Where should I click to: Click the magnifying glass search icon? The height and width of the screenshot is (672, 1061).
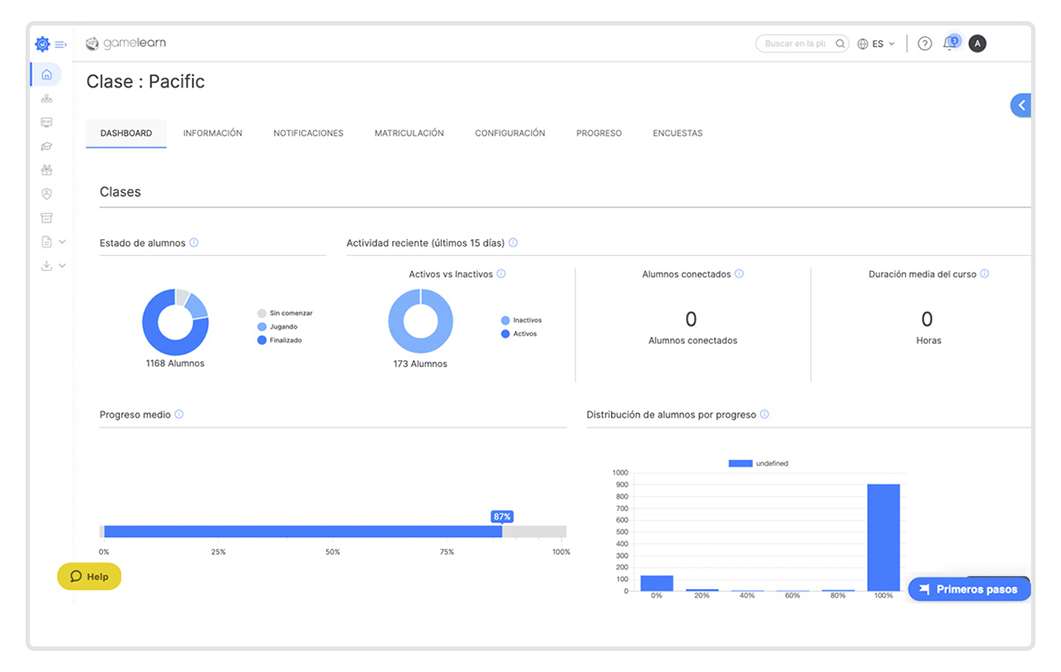pyautogui.click(x=840, y=43)
